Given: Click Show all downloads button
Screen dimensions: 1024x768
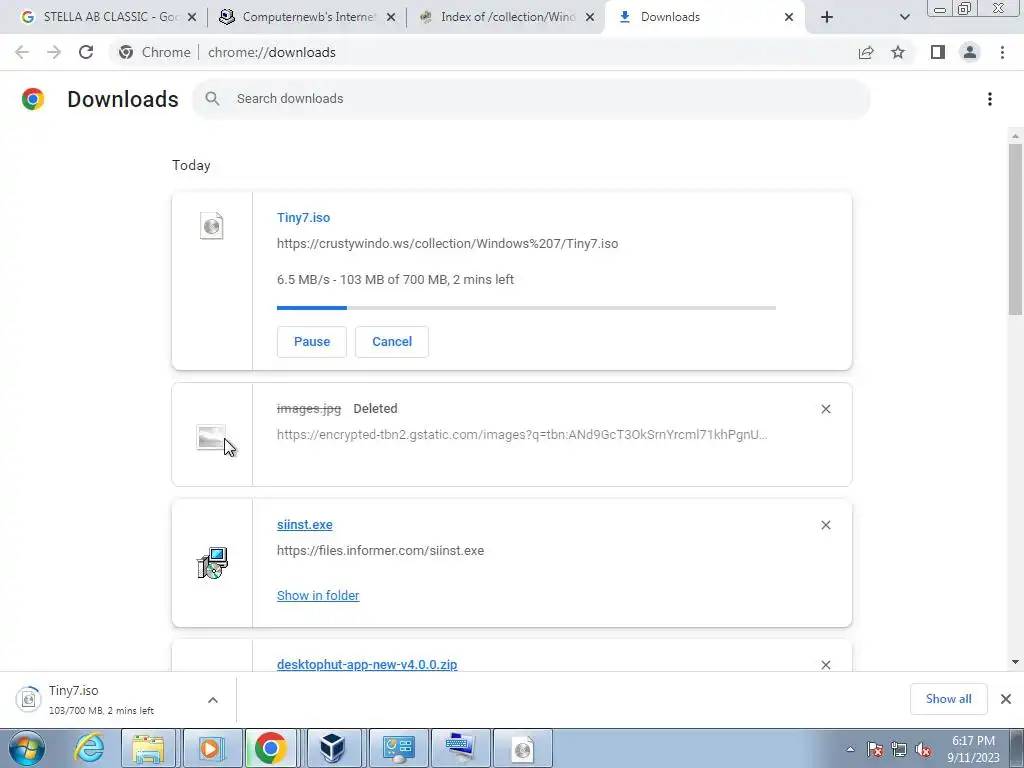Looking at the screenshot, I should pos(948,699).
